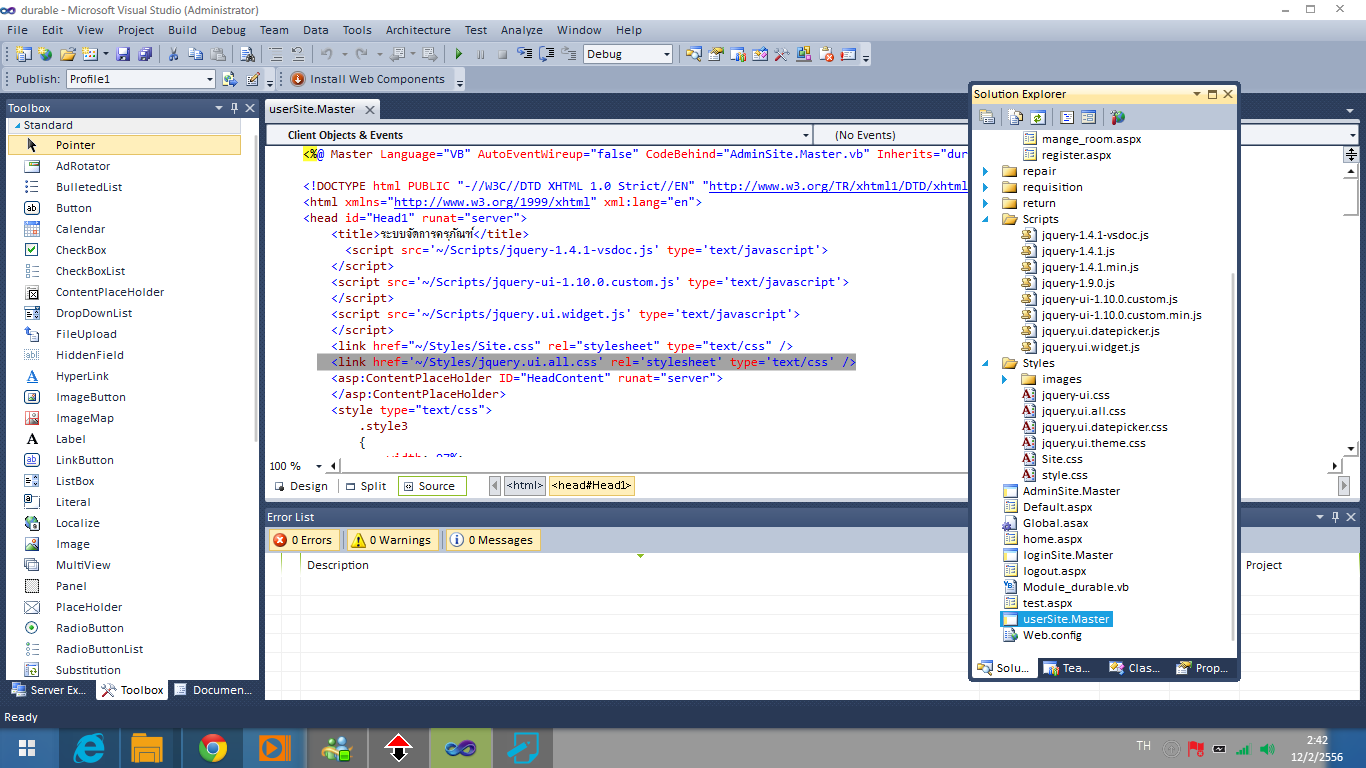Click the Save All toolbar icon
The height and width of the screenshot is (768, 1366).
tap(145, 54)
